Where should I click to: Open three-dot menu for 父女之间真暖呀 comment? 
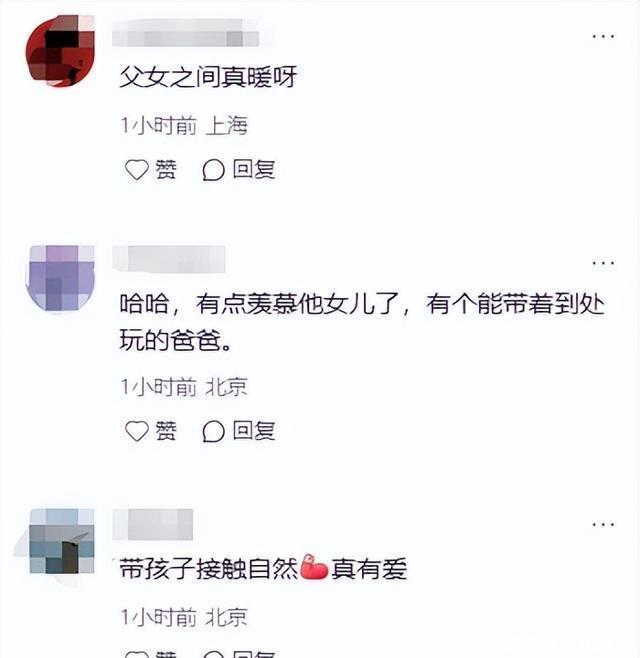tap(603, 37)
